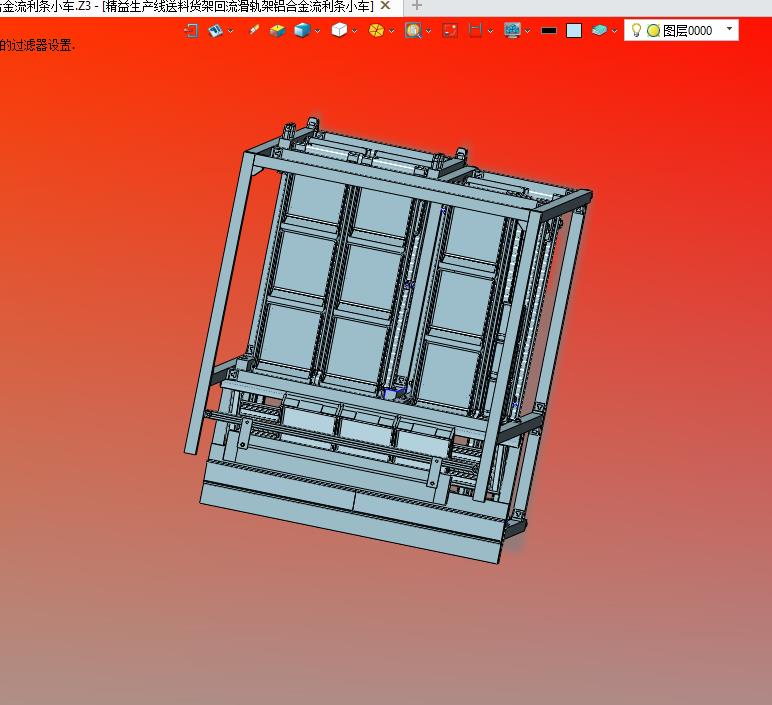Click the monitor display settings icon
The width and height of the screenshot is (772, 705).
point(512,31)
